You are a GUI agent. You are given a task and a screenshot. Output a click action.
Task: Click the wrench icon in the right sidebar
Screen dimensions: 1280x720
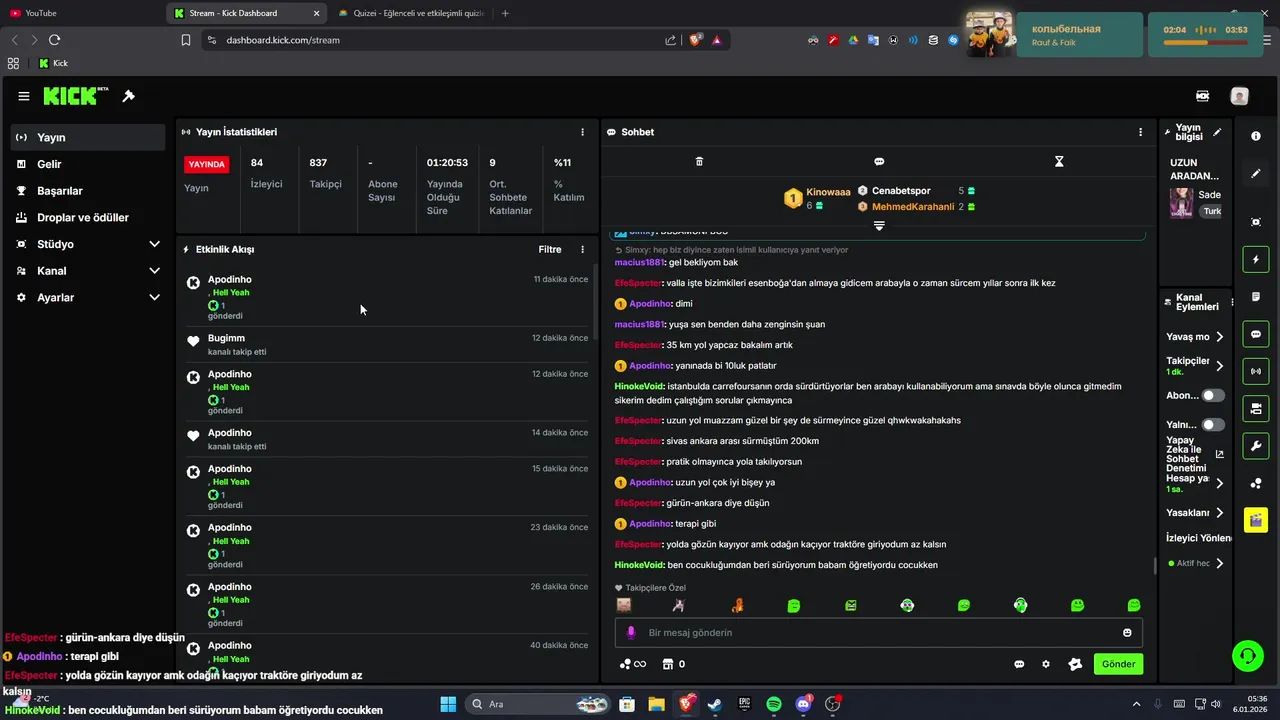[1256, 445]
